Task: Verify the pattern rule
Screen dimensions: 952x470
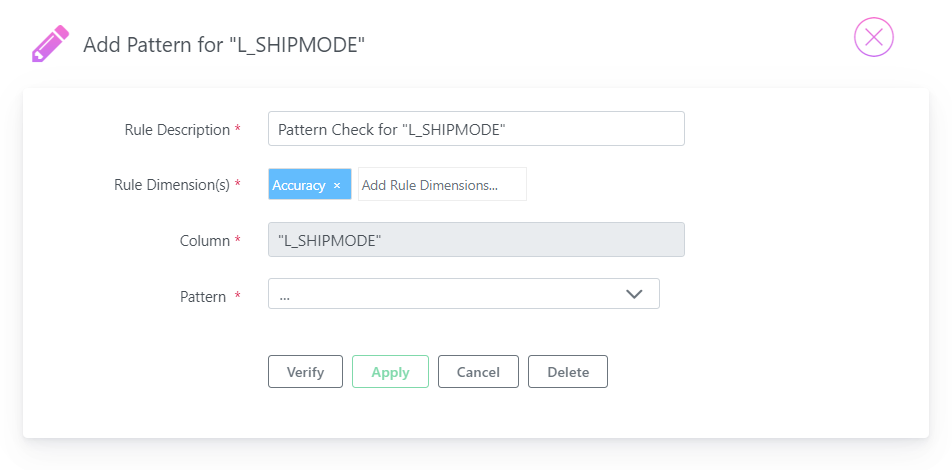Action: [305, 372]
